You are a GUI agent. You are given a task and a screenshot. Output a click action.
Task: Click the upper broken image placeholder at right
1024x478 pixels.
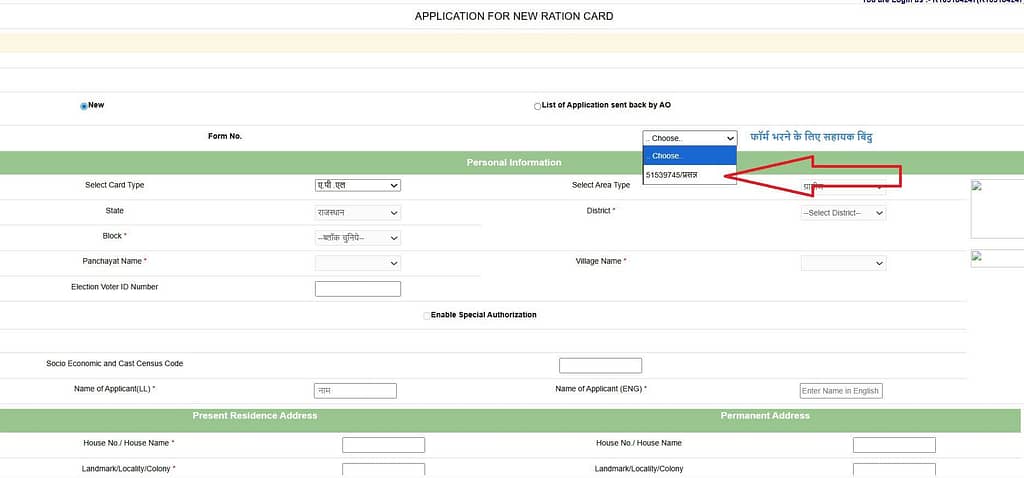coord(996,208)
